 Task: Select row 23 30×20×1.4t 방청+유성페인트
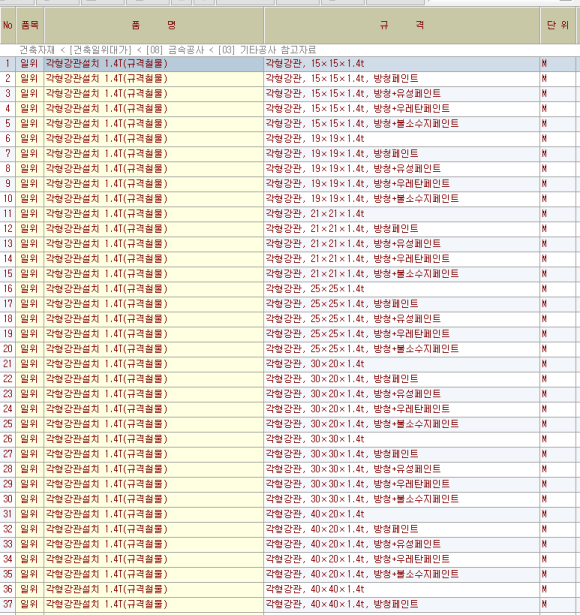tap(353, 394)
